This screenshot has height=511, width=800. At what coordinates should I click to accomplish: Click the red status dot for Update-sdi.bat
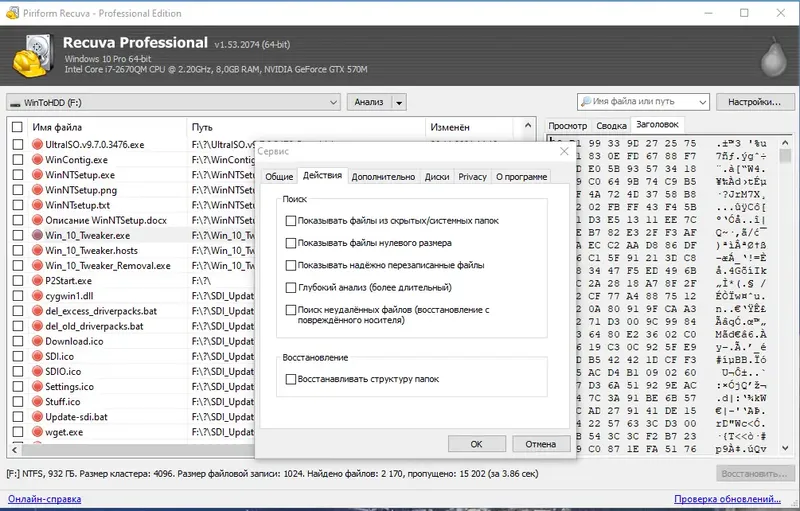click(37, 417)
